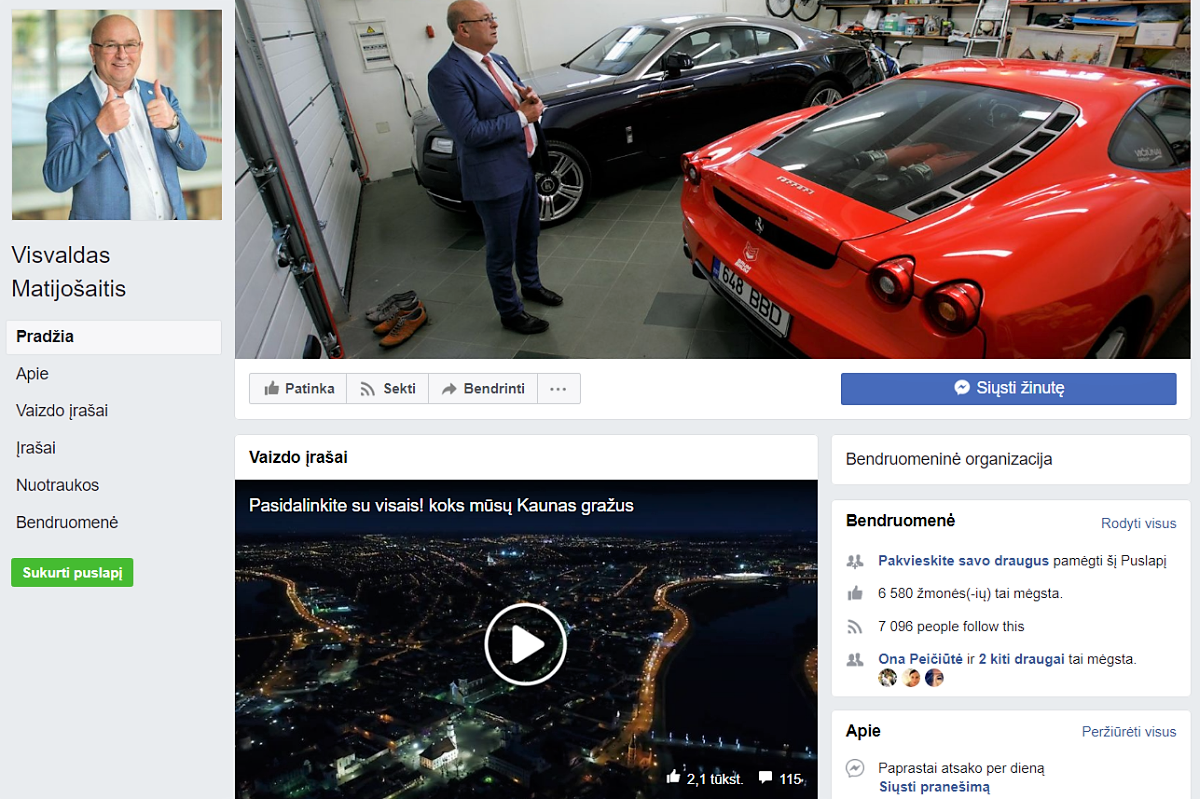Click the video title about Kaunas
Screen dimensions: 1200x799
pos(441,505)
